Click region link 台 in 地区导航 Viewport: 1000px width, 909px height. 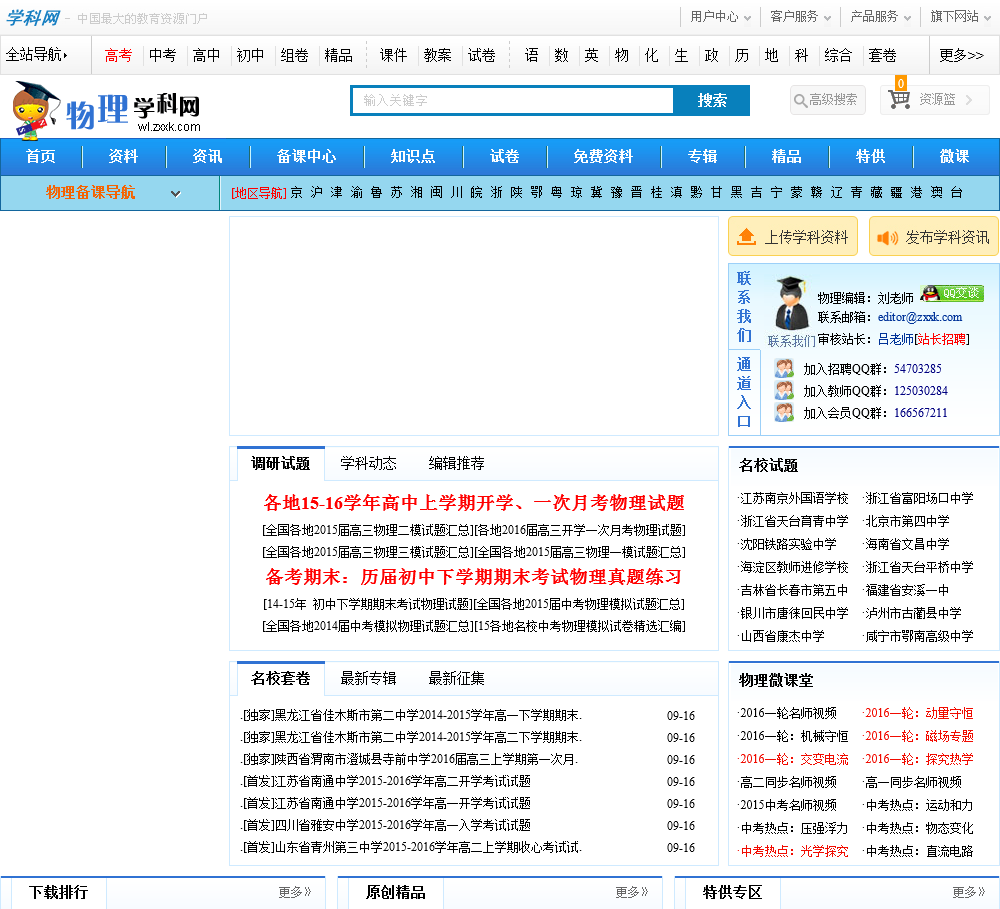[x=956, y=193]
